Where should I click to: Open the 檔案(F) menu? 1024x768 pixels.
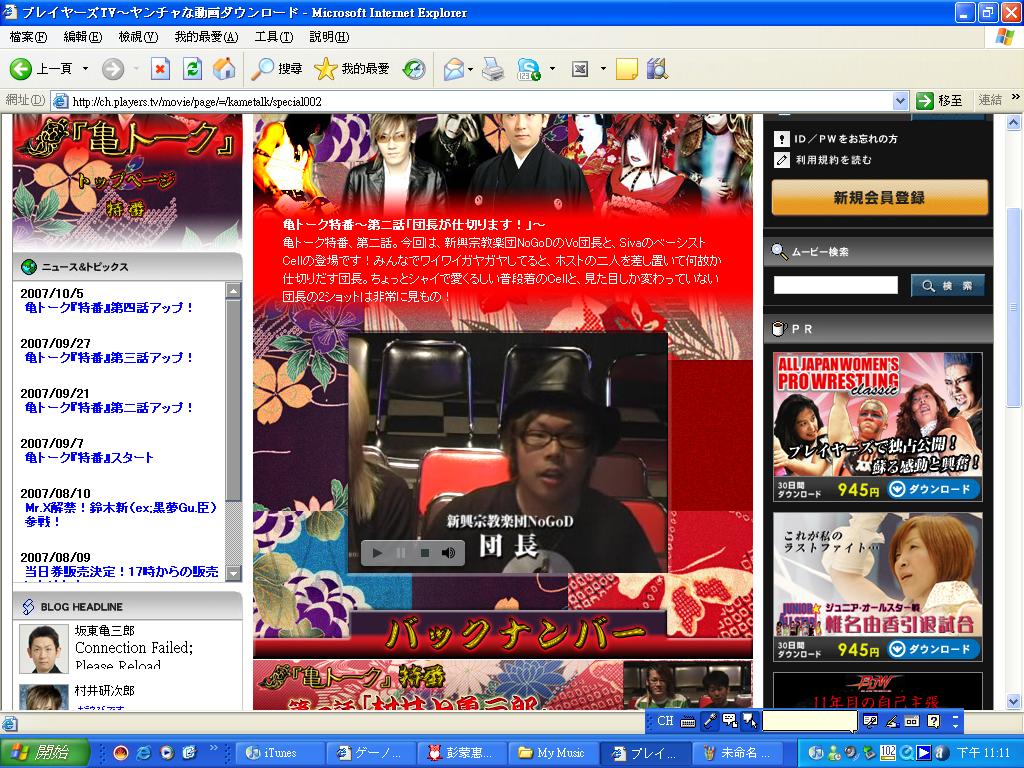[x=28, y=37]
